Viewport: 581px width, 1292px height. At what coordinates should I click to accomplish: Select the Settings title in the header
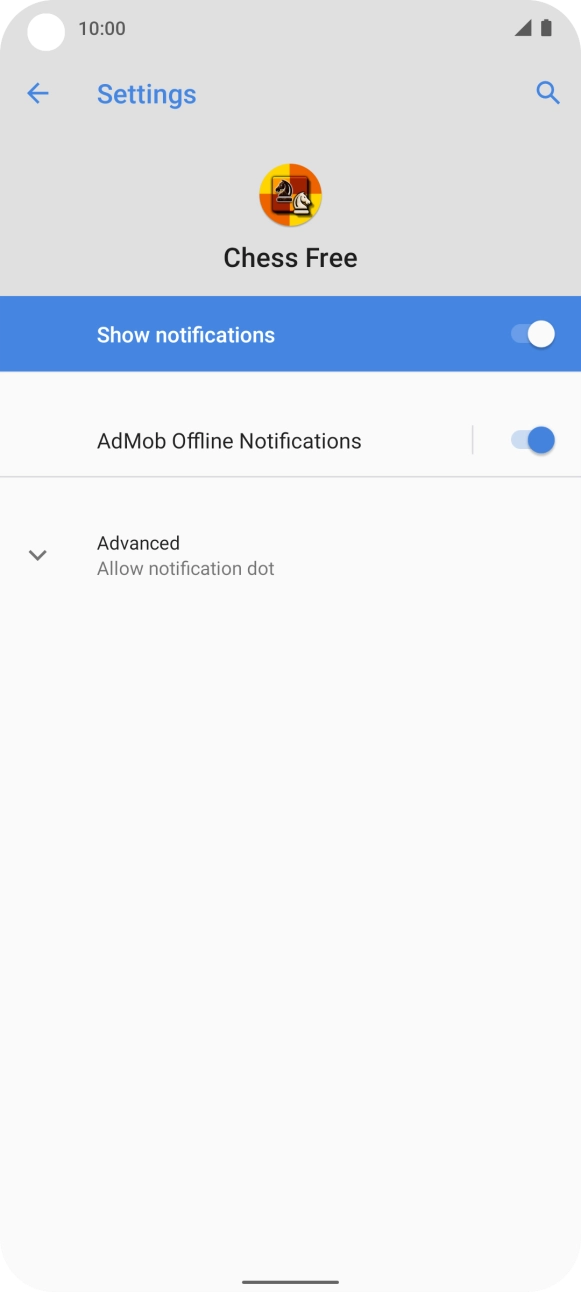(146, 94)
